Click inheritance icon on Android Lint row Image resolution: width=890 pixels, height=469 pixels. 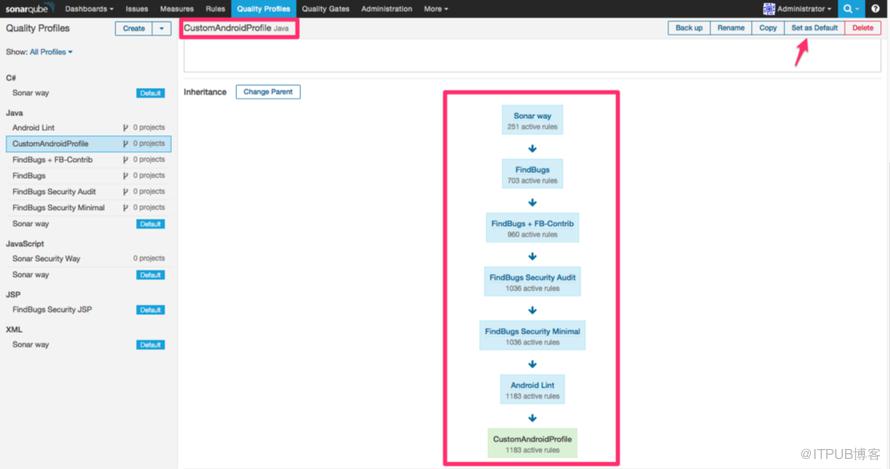[125, 128]
